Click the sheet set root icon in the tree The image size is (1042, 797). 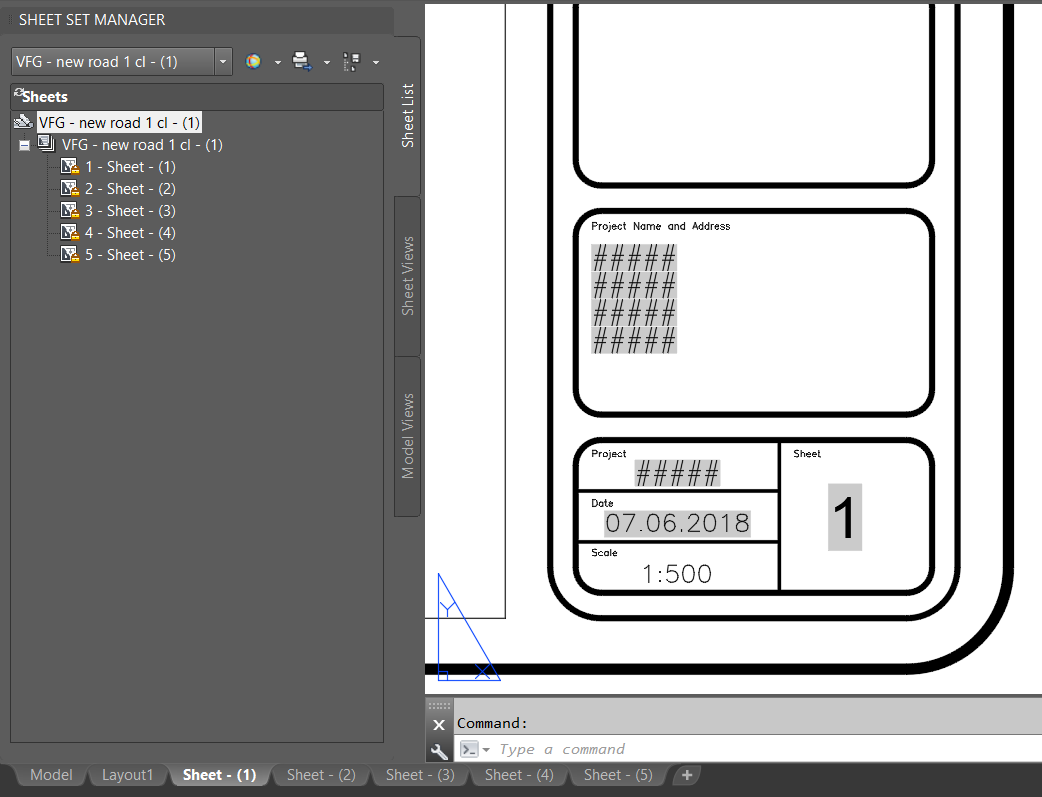[x=23, y=122]
